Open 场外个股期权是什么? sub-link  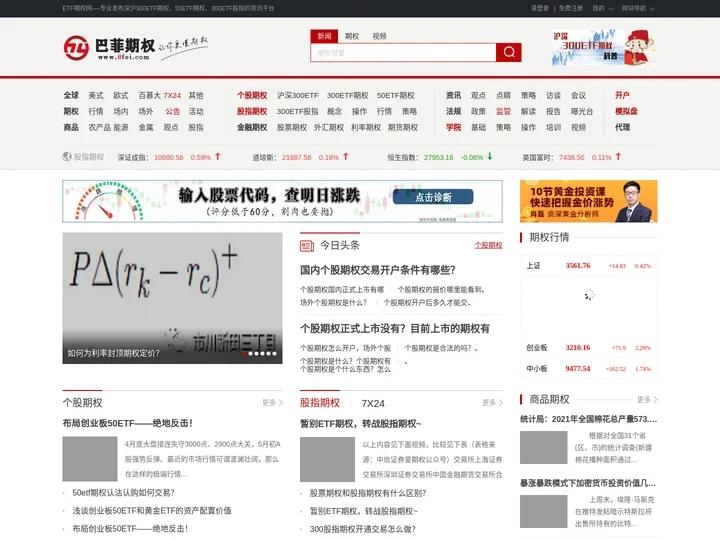(x=333, y=303)
